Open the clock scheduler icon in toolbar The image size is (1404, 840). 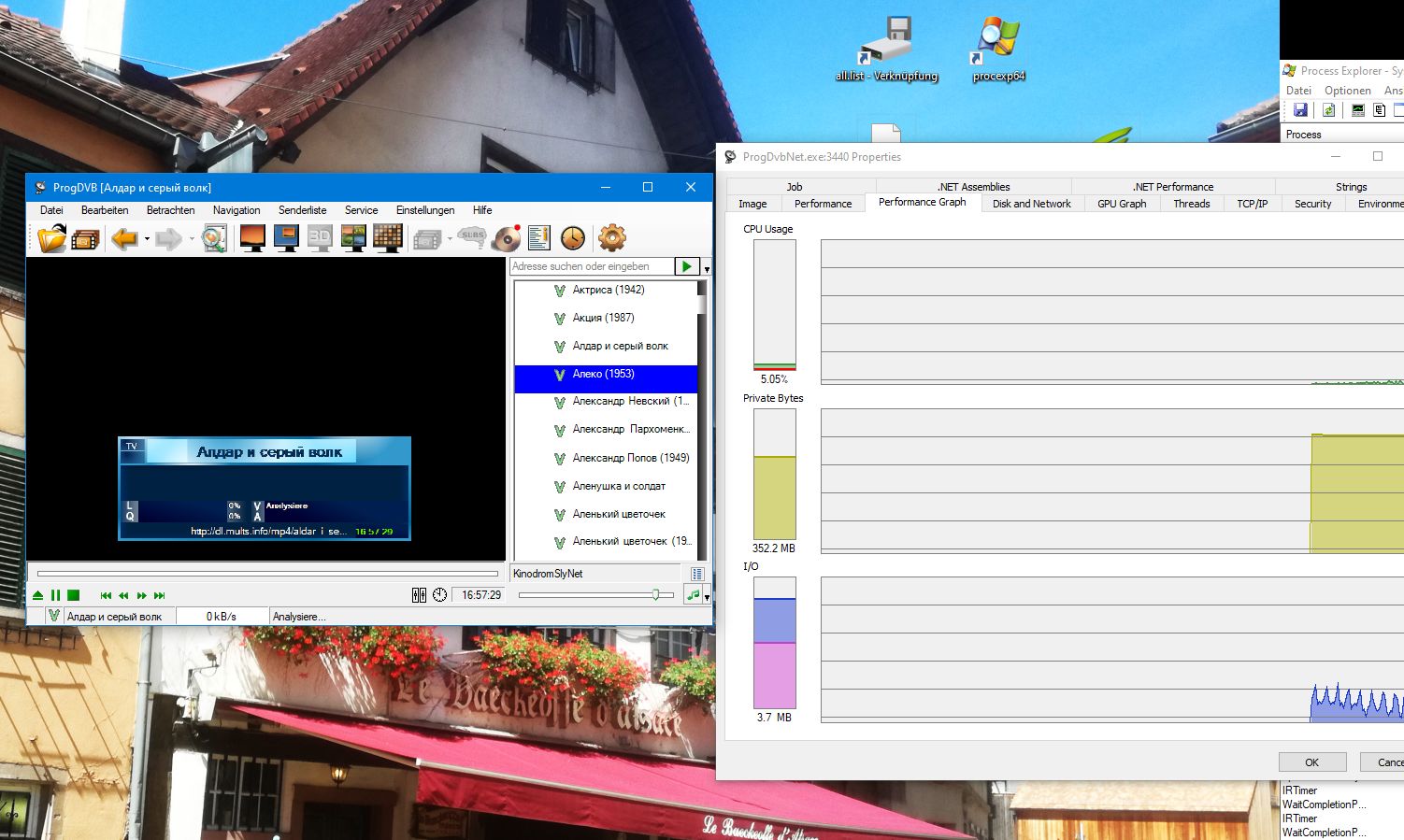tap(572, 238)
